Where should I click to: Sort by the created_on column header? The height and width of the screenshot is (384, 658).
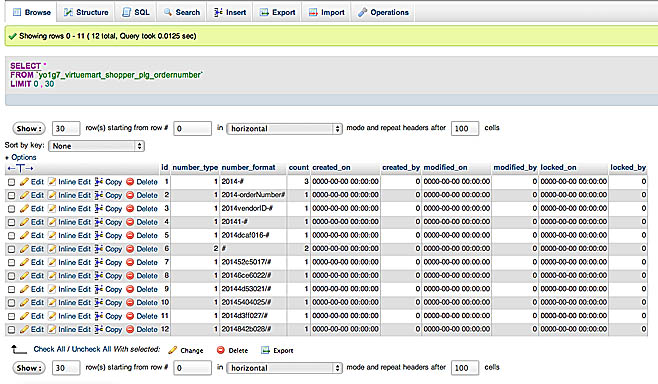332,167
